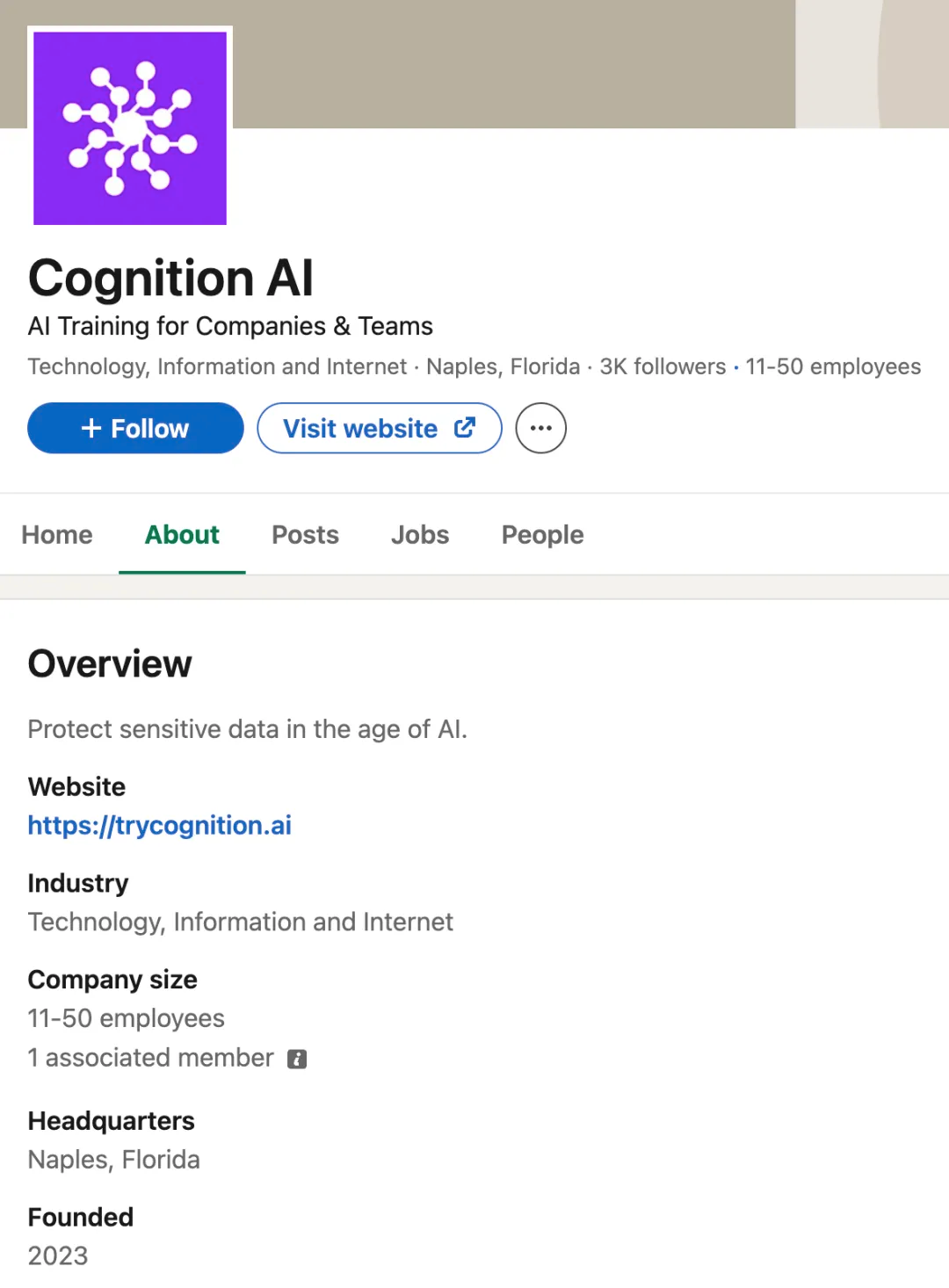
Task: Click the '3K followers' count in the header
Action: [x=663, y=366]
